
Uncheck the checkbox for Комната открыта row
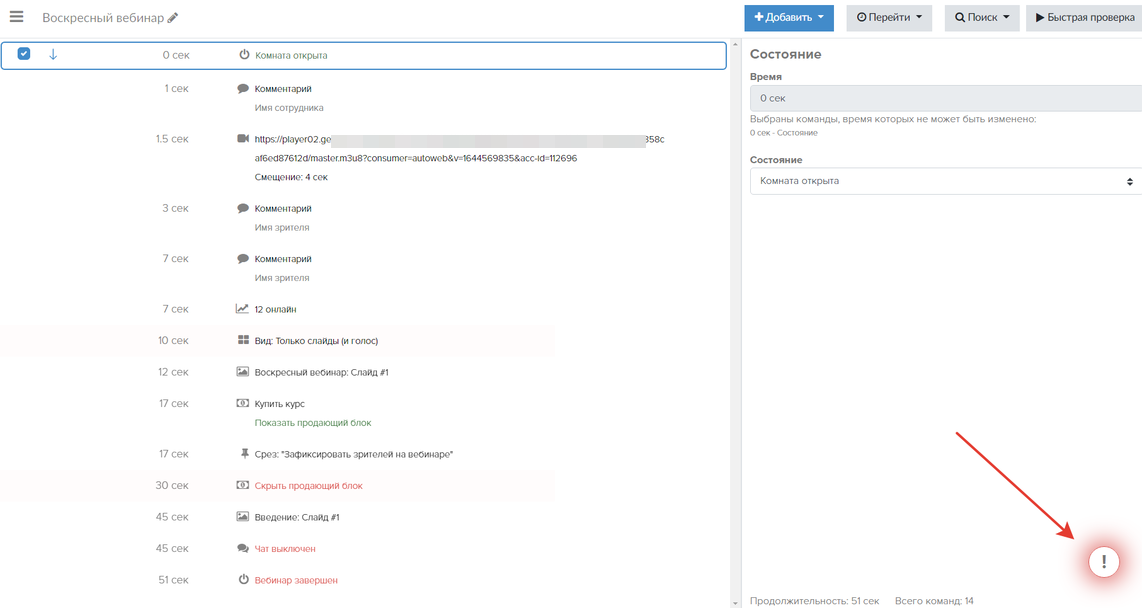[x=24, y=54]
